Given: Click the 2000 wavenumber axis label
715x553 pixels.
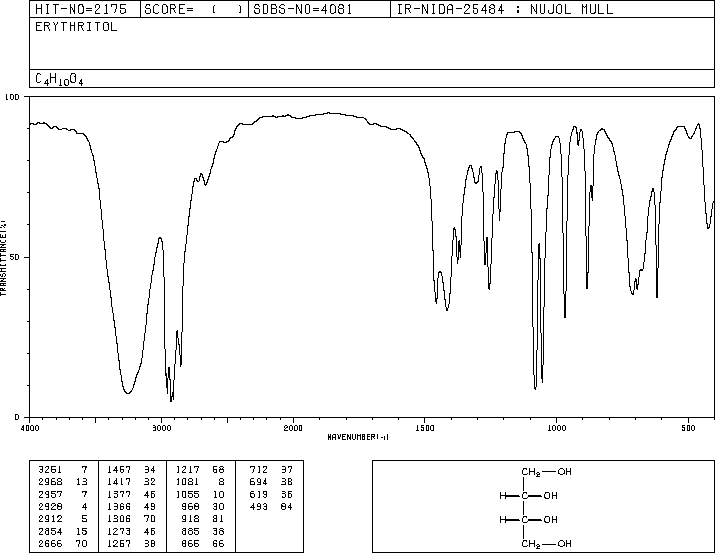Looking at the screenshot, I should [x=293, y=428].
